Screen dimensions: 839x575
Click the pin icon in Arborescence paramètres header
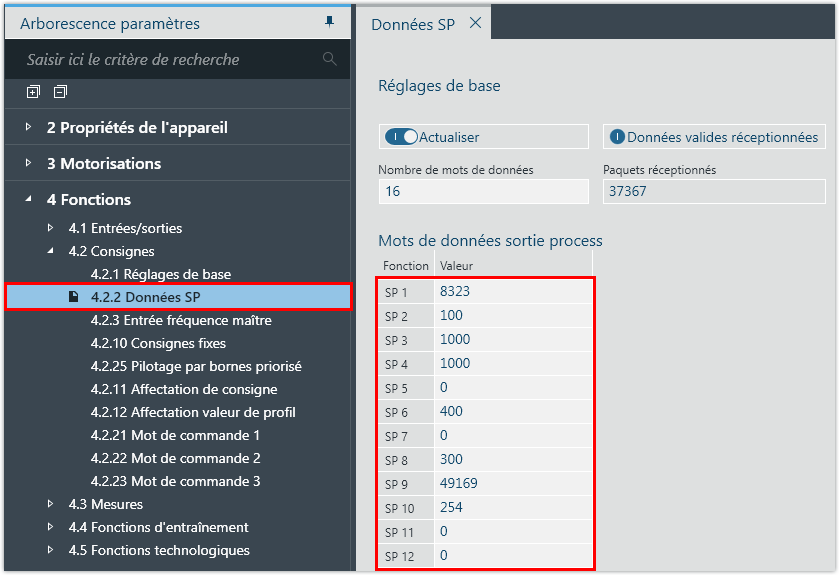click(x=330, y=22)
